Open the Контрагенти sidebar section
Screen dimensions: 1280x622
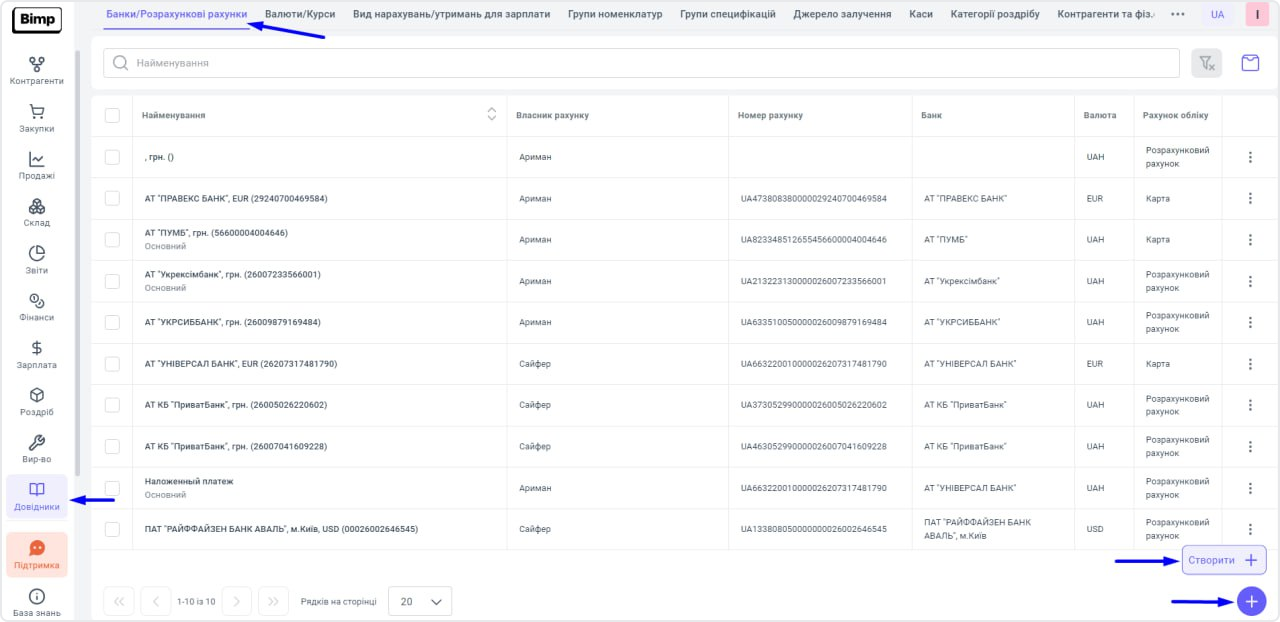click(37, 71)
